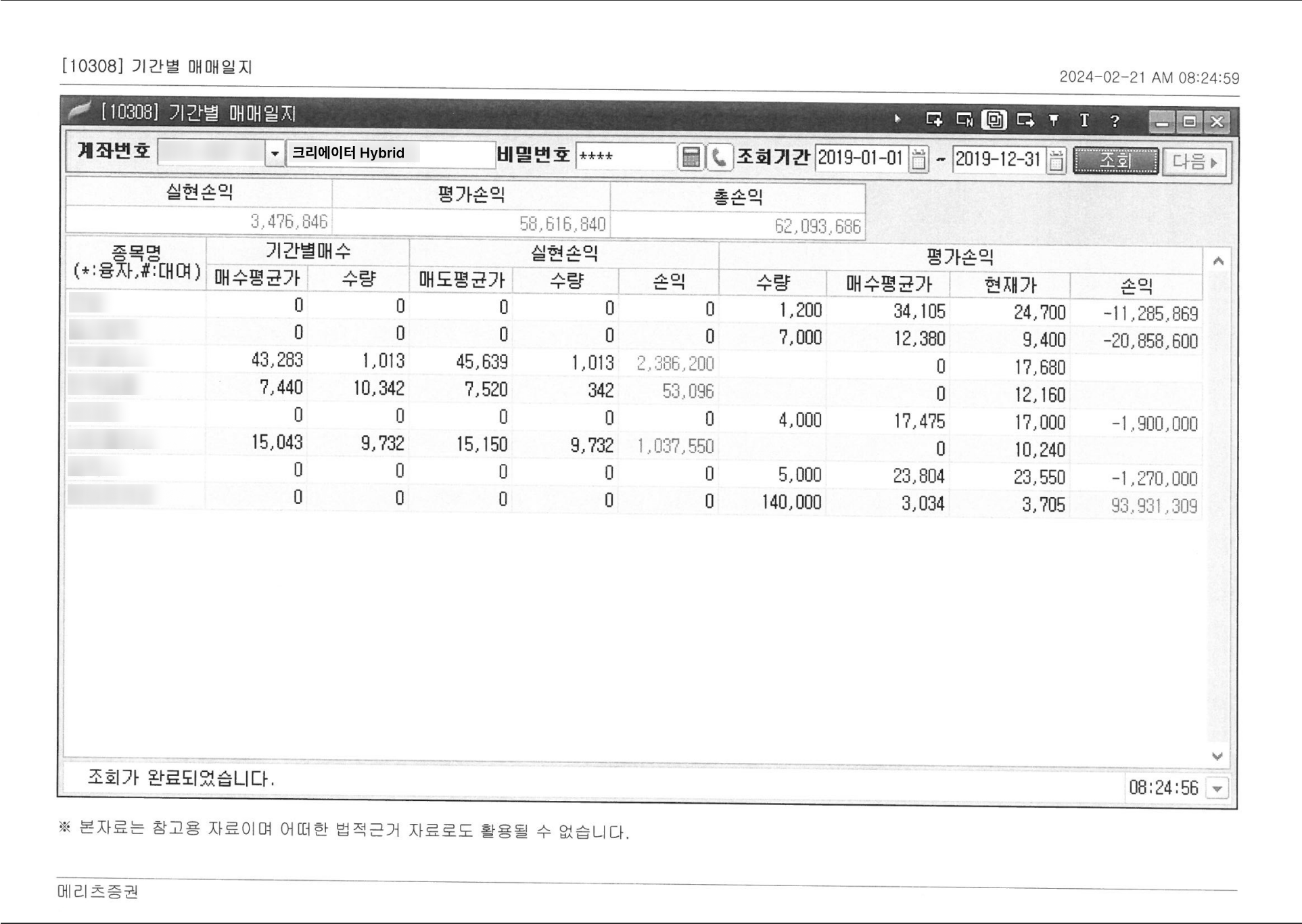The height and width of the screenshot is (924, 1302).
Task: Click the feather logo in title bar
Action: point(80,111)
